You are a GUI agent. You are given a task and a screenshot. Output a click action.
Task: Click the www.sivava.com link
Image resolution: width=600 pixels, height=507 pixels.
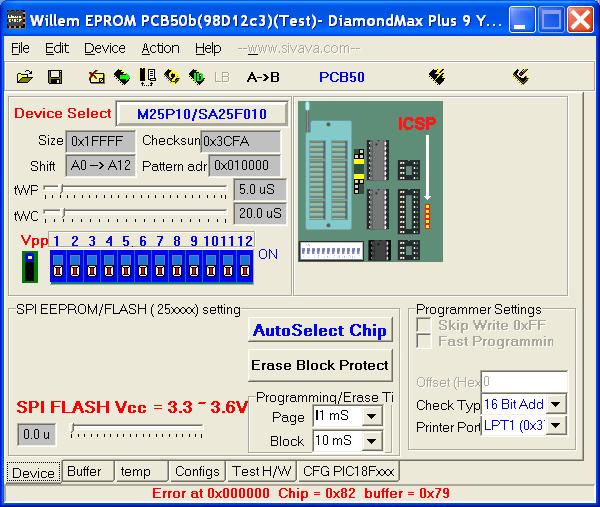tap(299, 49)
